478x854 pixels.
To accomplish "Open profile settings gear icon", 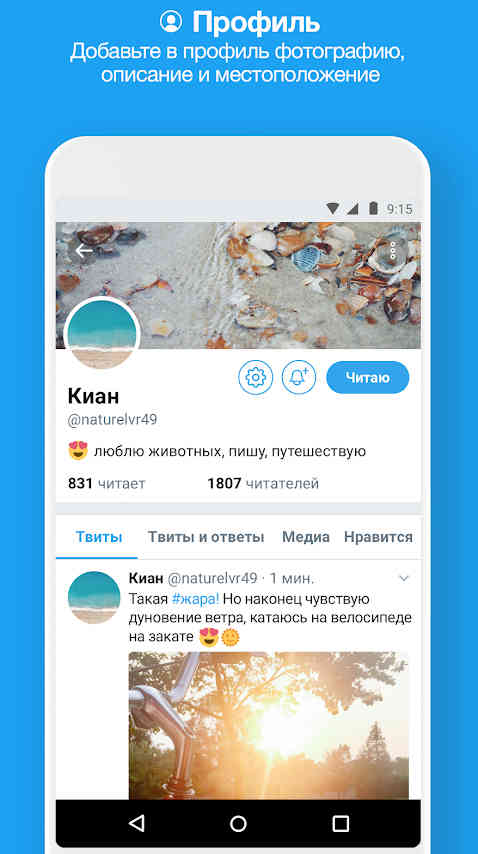I will coord(255,377).
